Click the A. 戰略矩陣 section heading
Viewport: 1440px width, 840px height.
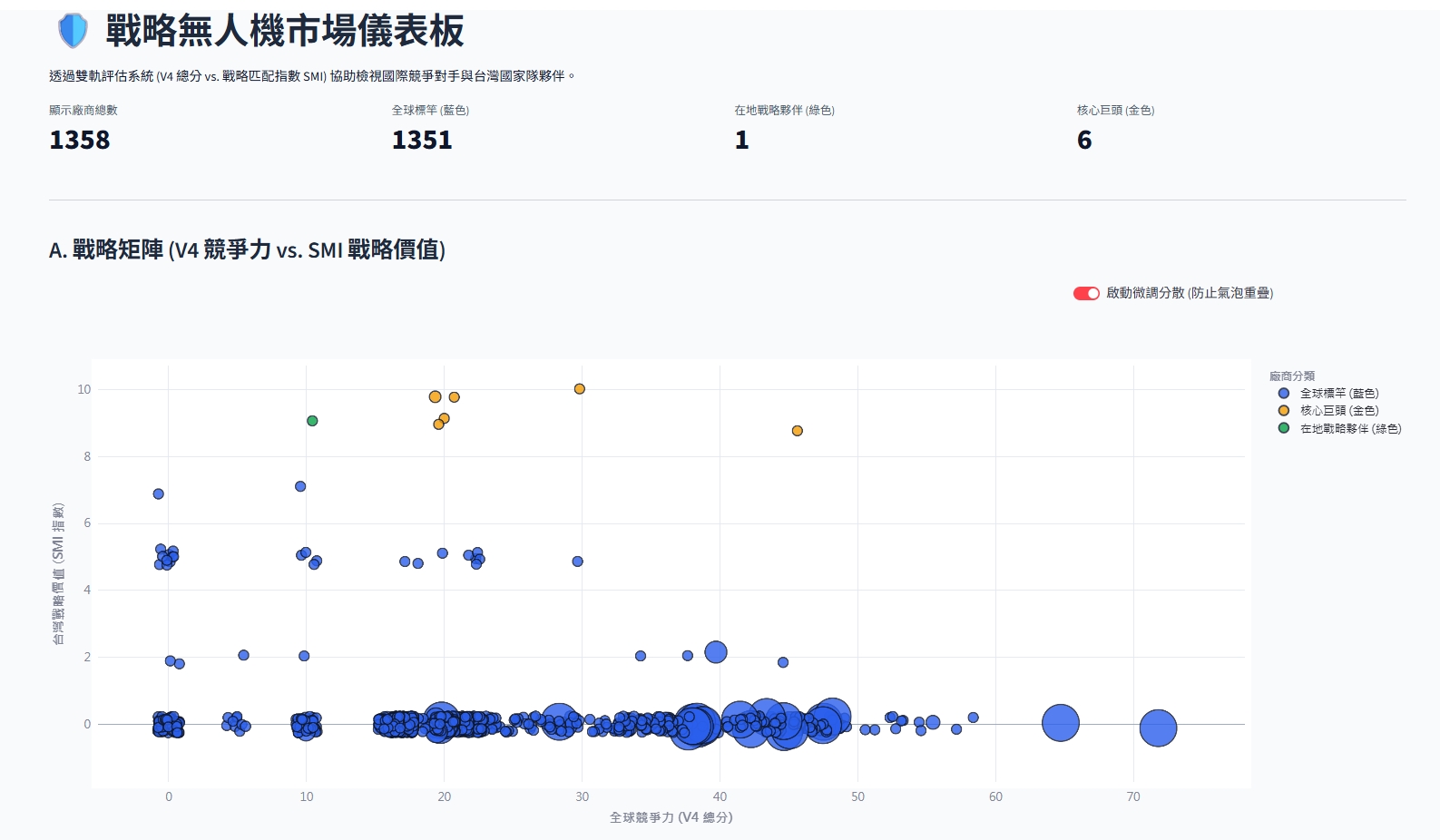click(x=247, y=249)
